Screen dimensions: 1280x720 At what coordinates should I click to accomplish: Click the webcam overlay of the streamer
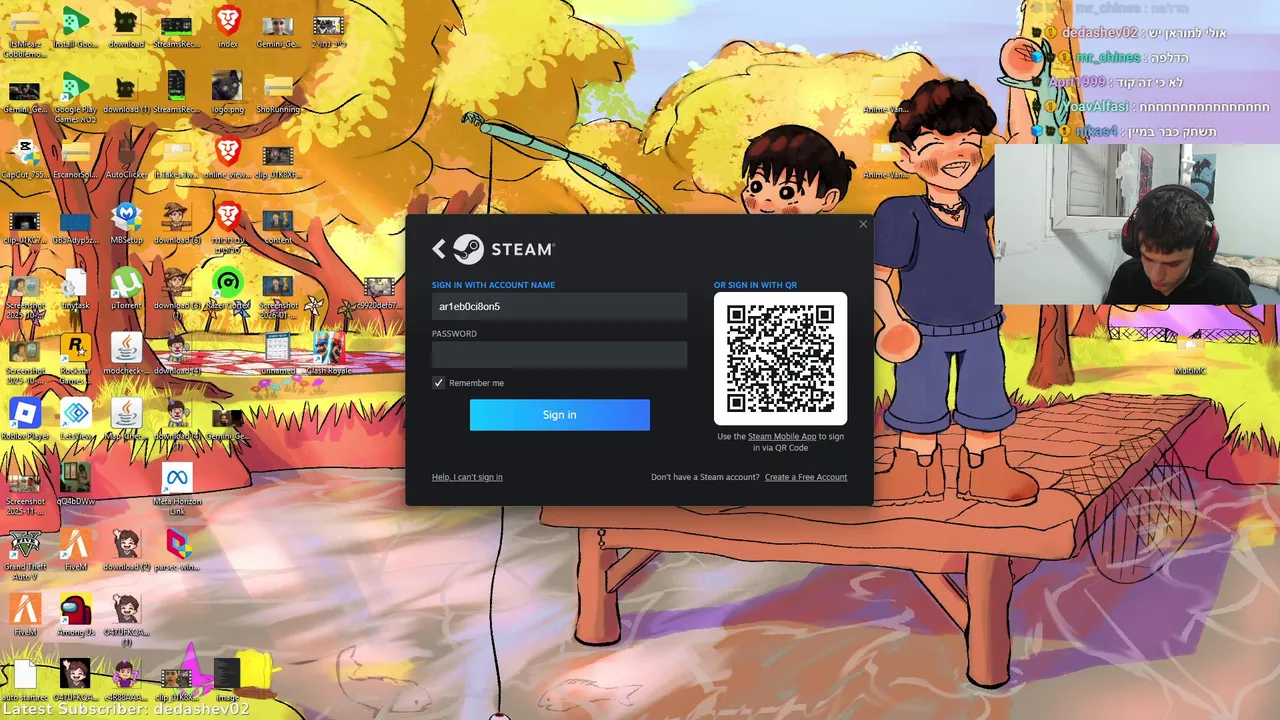coord(1137,224)
